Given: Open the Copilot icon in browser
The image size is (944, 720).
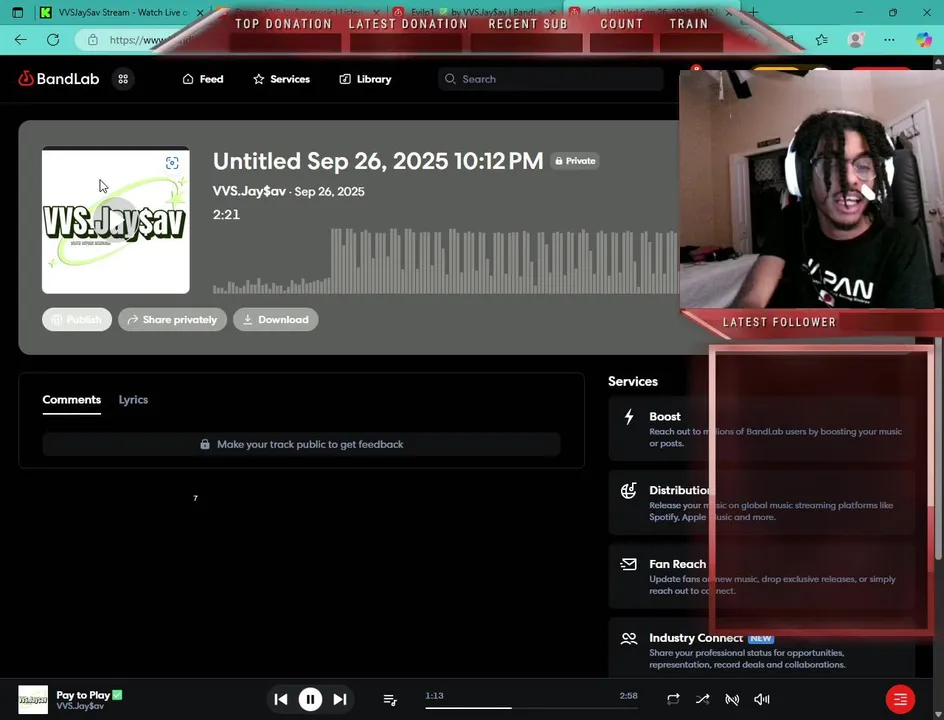Looking at the screenshot, I should [924, 40].
